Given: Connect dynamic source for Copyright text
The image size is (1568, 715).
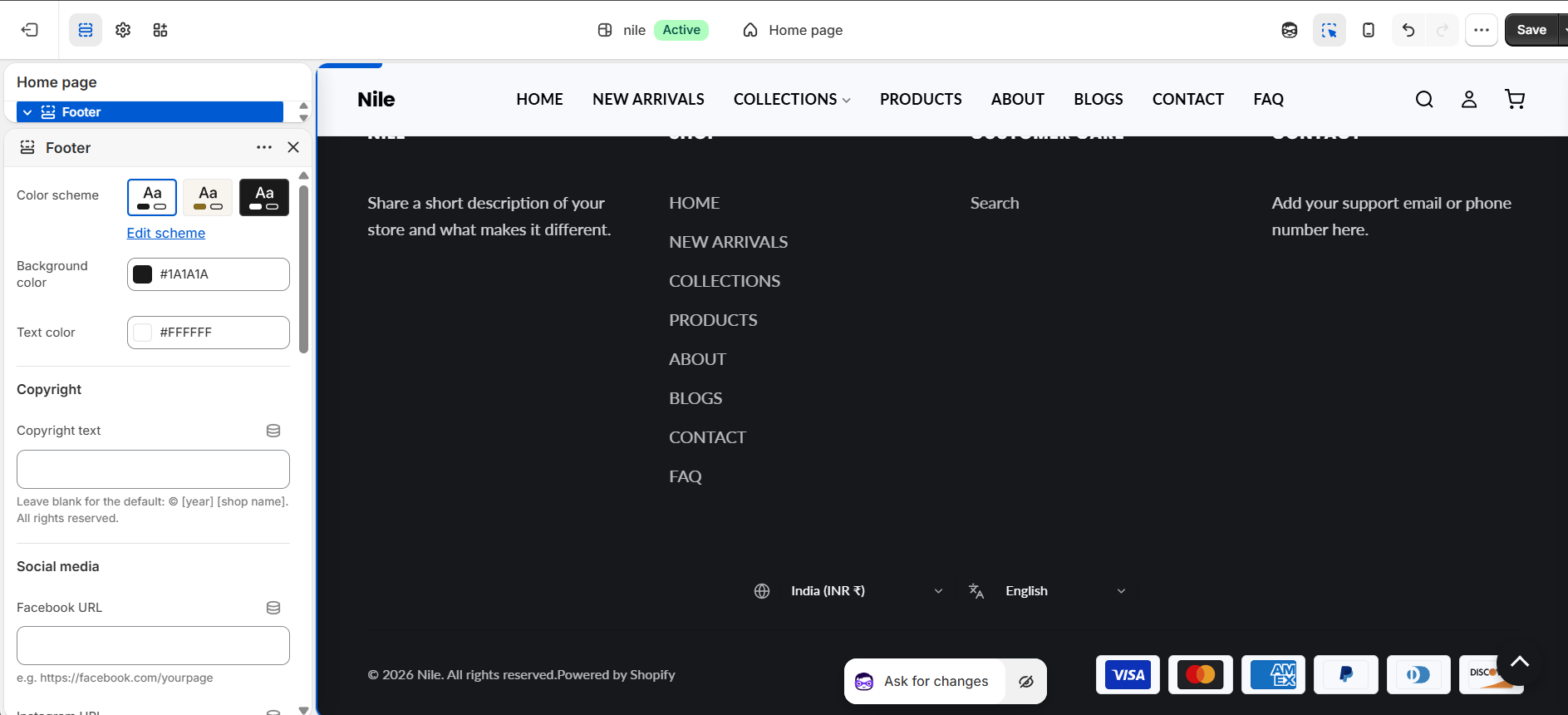Looking at the screenshot, I should tap(273, 431).
